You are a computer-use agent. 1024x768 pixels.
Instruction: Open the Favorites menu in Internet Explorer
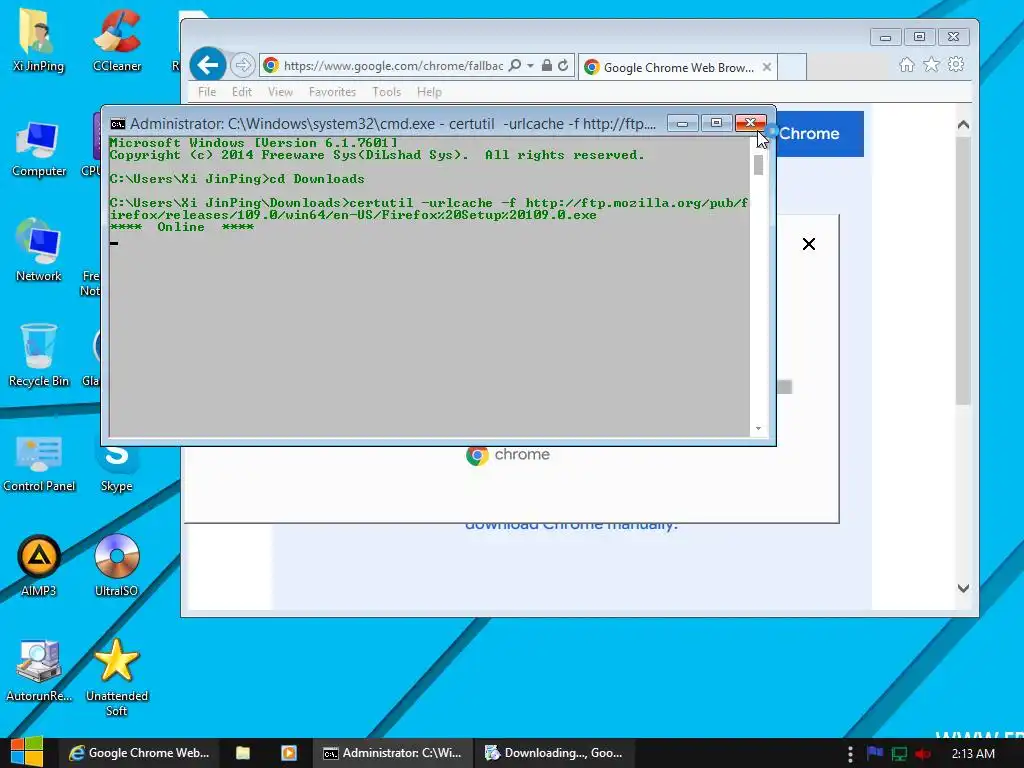tap(332, 92)
